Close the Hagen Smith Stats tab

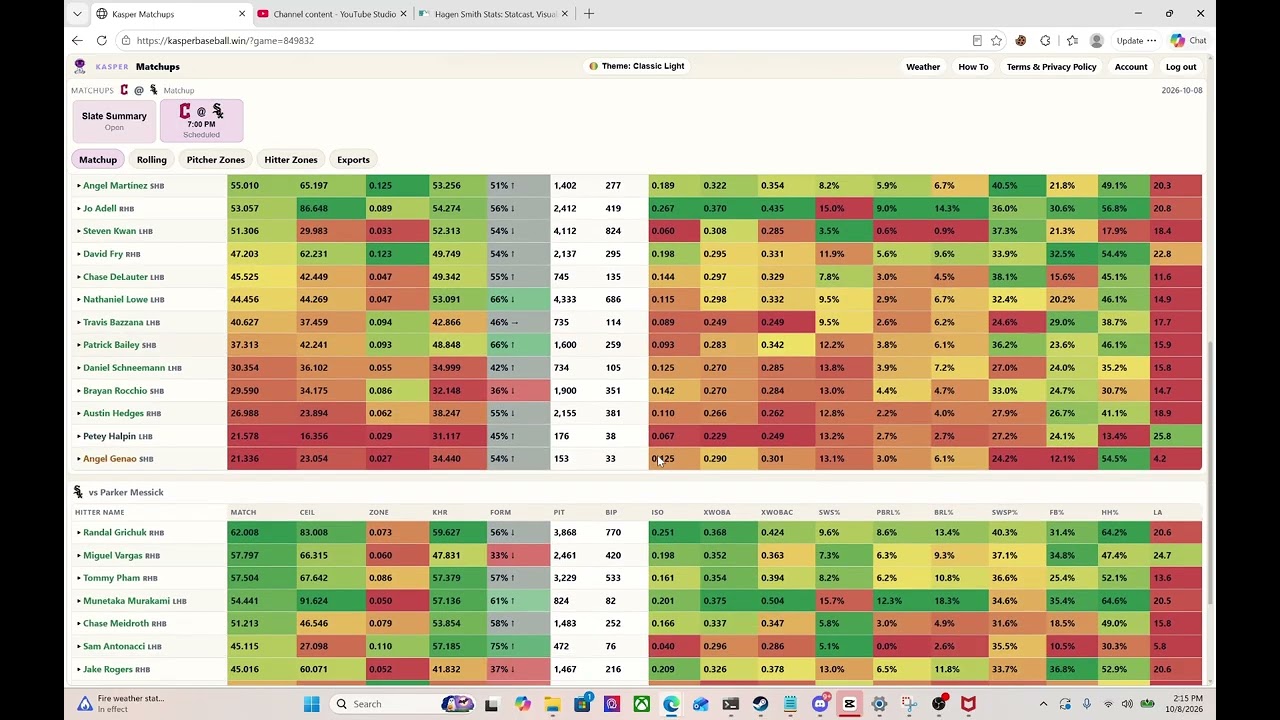565,14
